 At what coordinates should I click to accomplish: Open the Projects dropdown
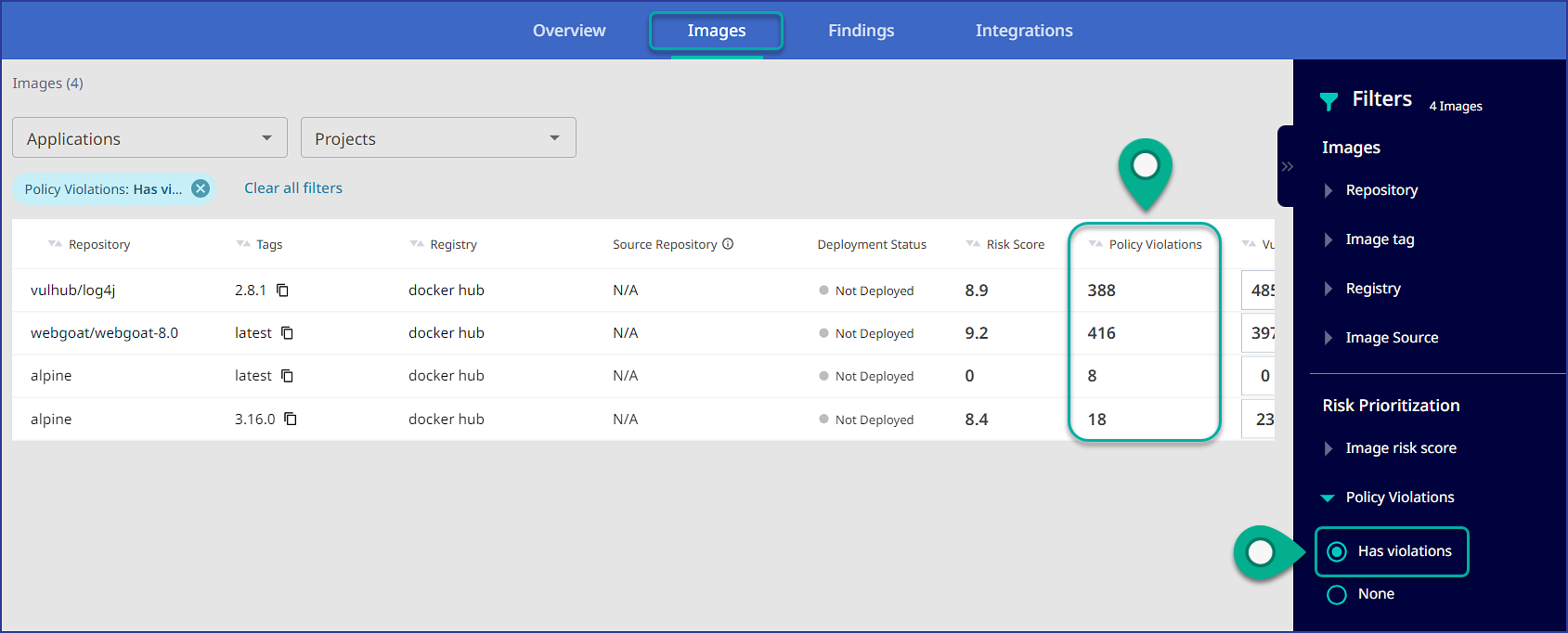pos(438,138)
